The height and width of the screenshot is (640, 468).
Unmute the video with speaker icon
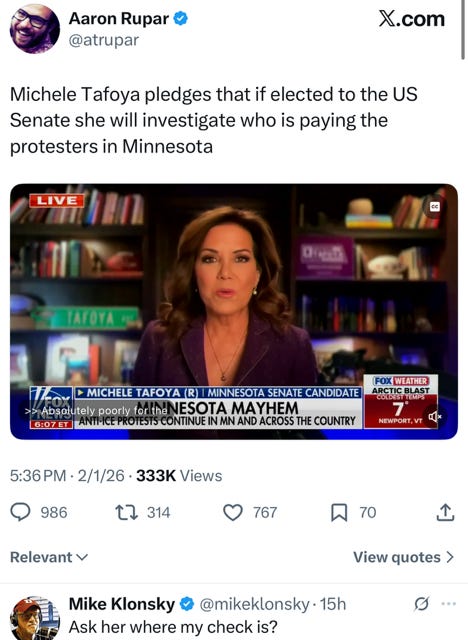click(x=433, y=416)
